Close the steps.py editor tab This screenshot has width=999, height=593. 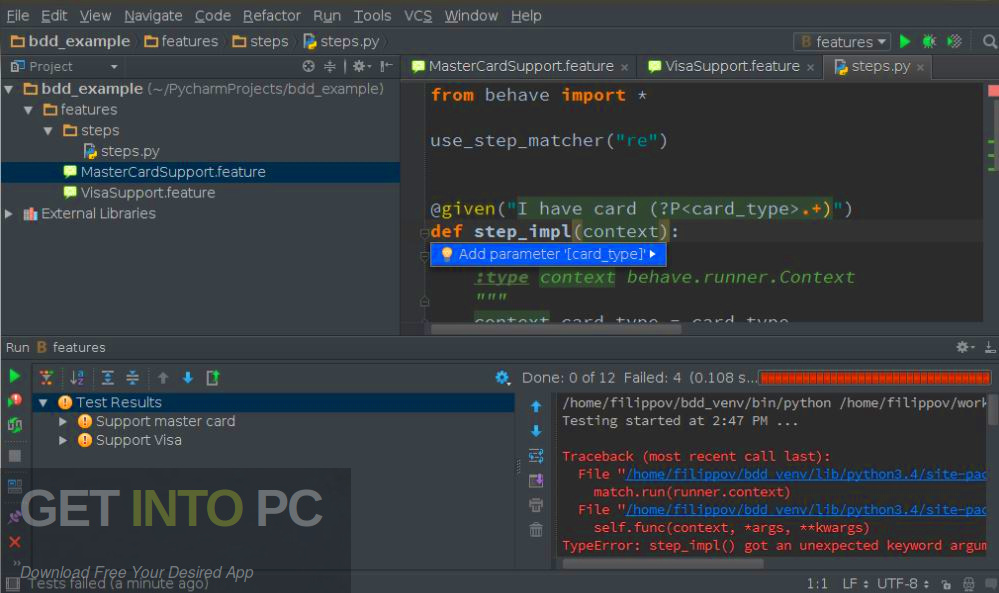[x=920, y=68]
